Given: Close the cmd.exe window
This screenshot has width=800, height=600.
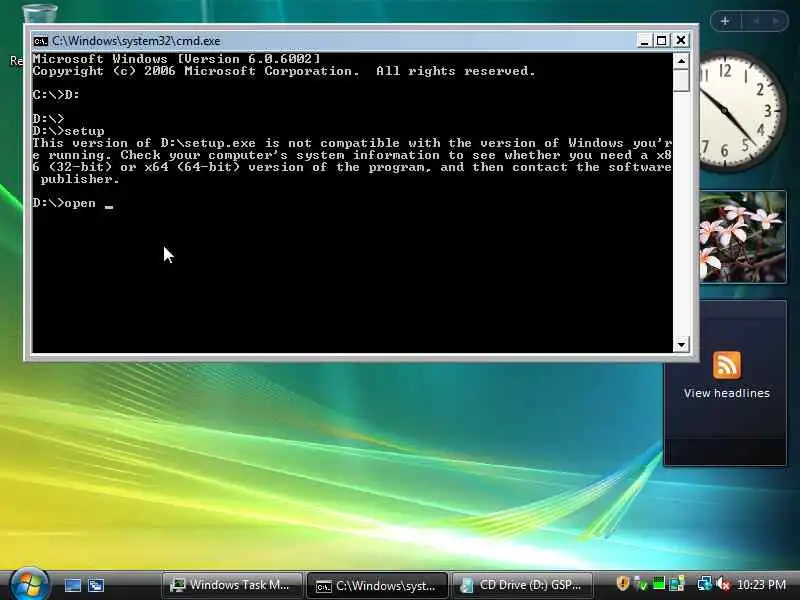Looking at the screenshot, I should (x=681, y=40).
